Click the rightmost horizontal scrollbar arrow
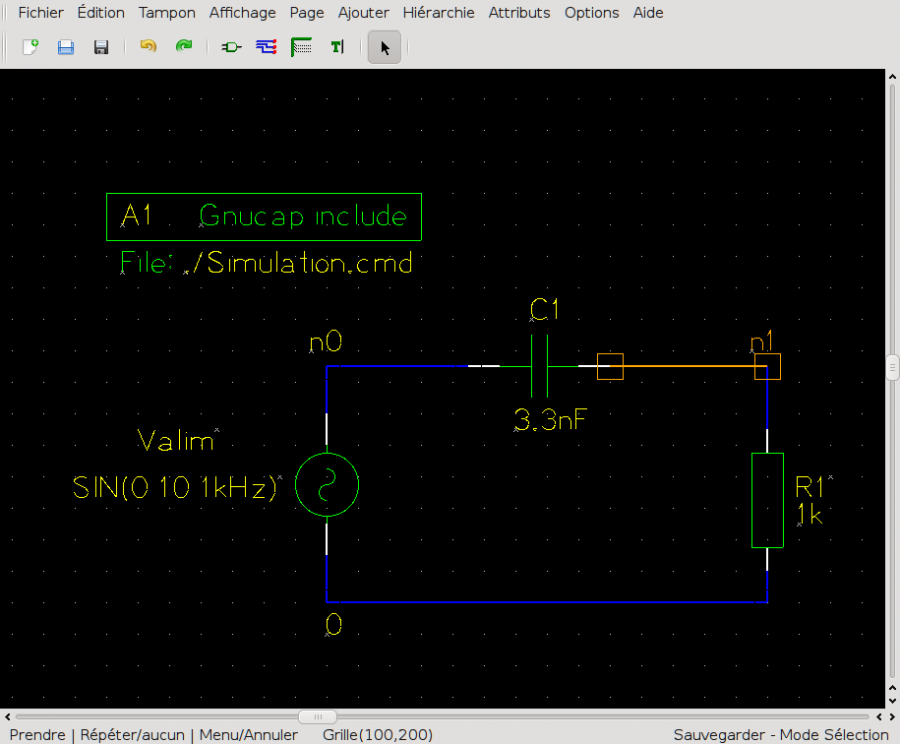The width and height of the screenshot is (900, 744). tap(893, 716)
